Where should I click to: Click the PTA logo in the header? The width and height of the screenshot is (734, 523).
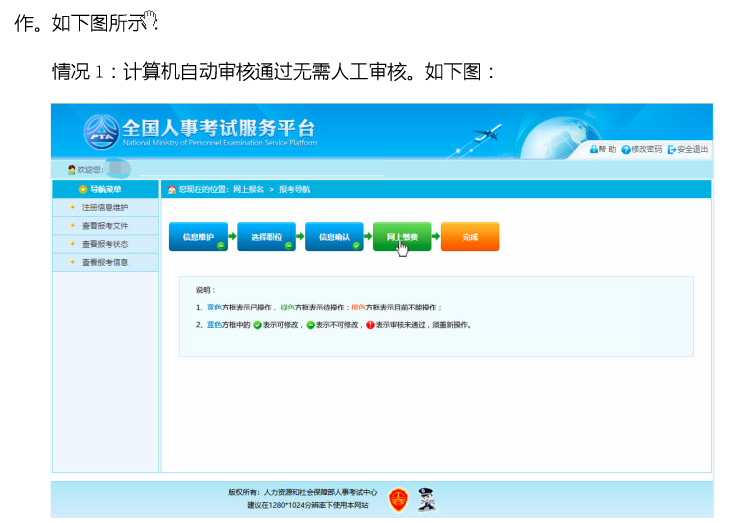tap(101, 132)
